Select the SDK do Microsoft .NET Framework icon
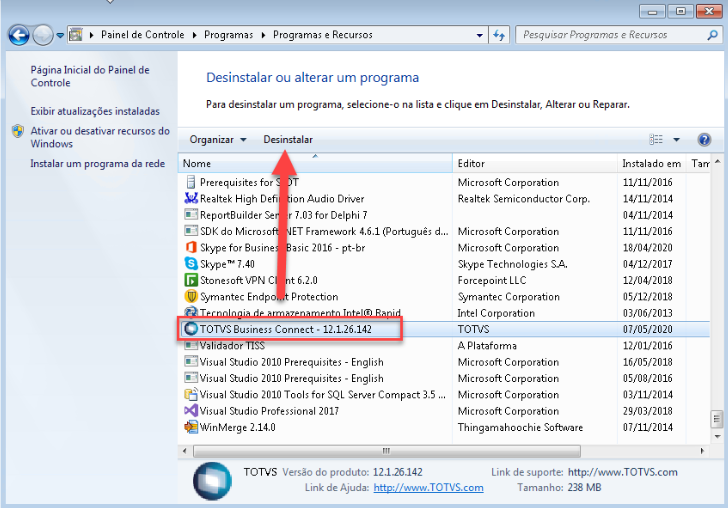 (191, 231)
